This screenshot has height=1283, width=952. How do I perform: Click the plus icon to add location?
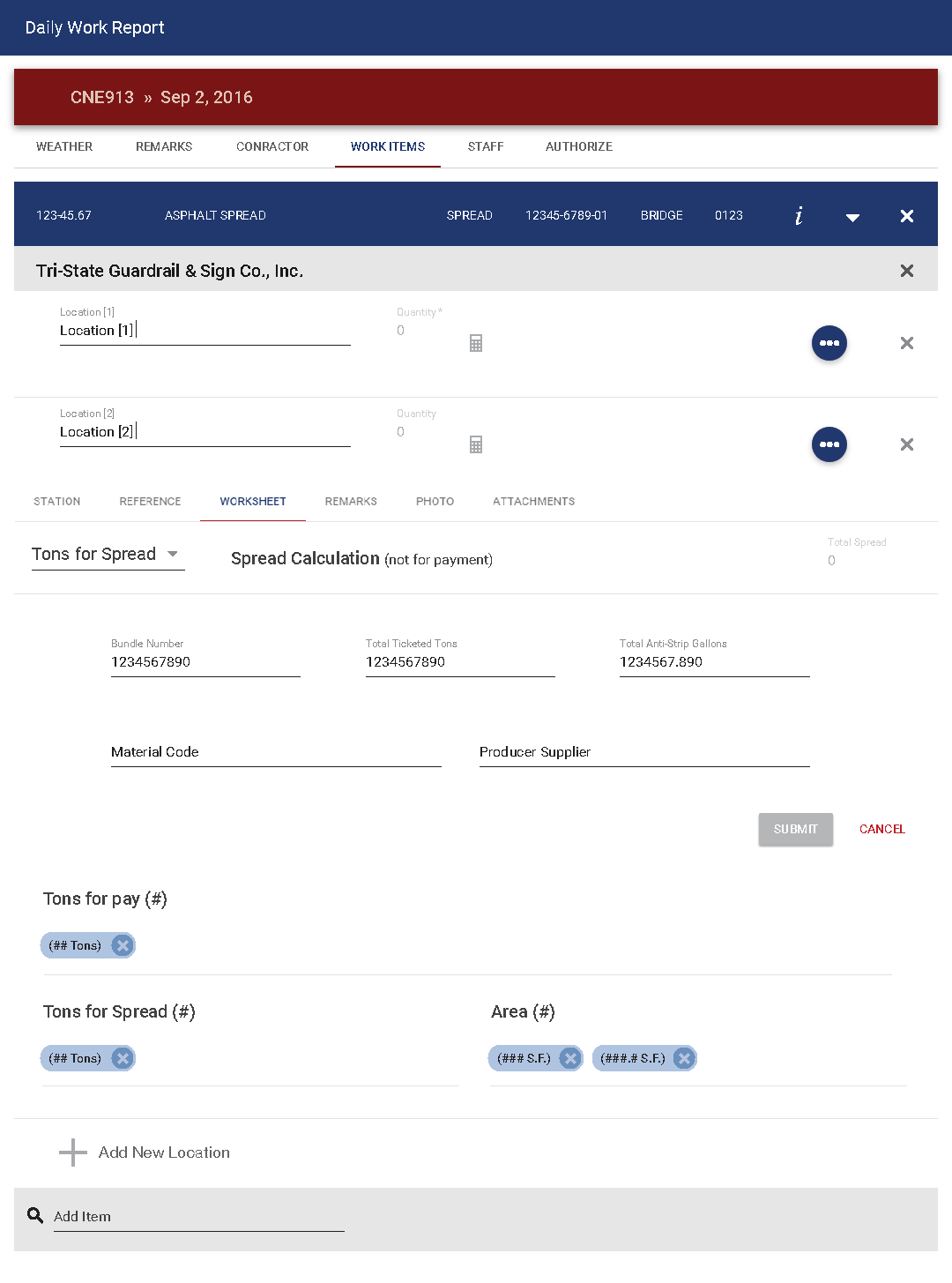tap(73, 1152)
